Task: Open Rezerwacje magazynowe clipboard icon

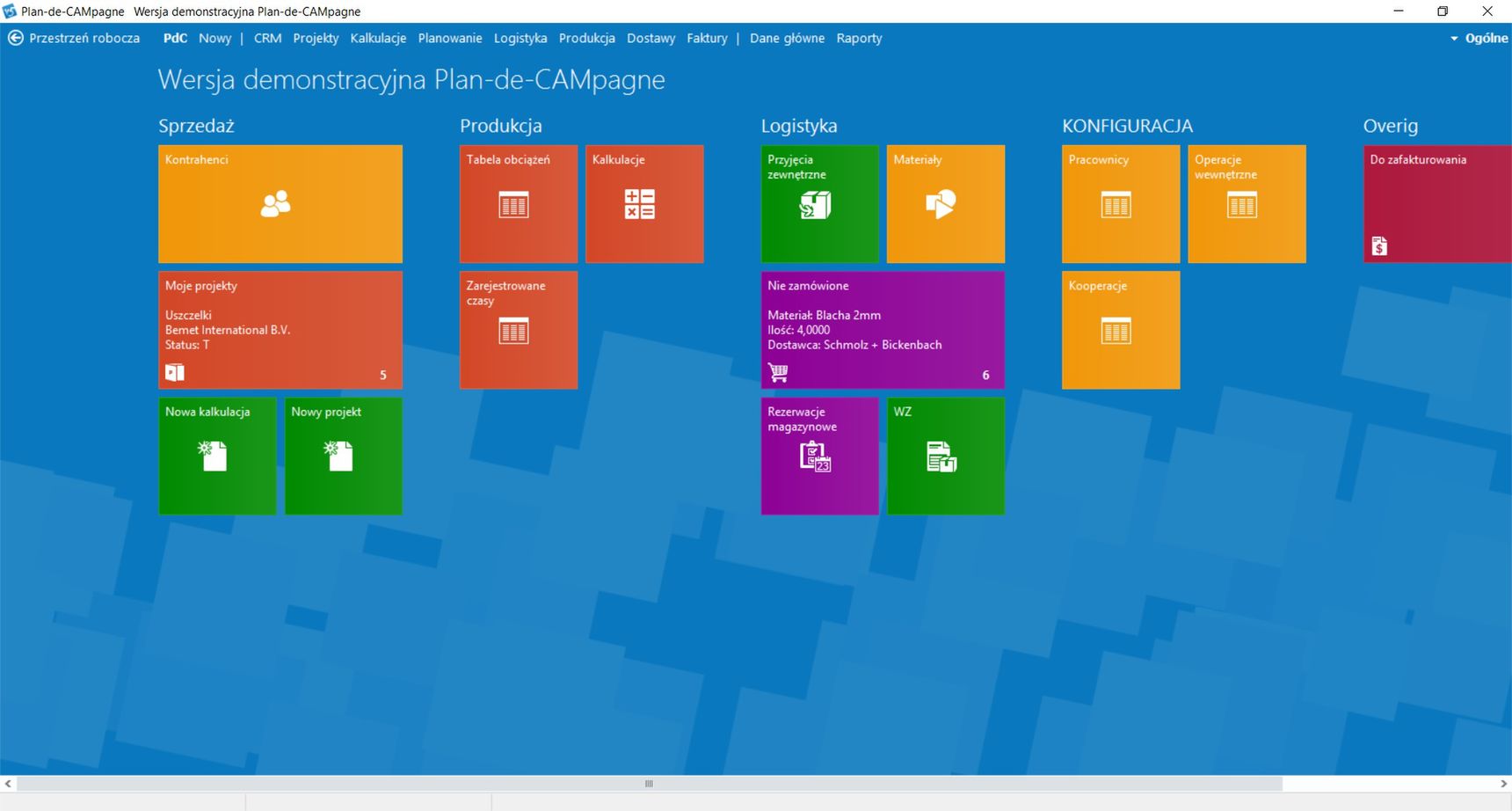Action: pos(815,457)
